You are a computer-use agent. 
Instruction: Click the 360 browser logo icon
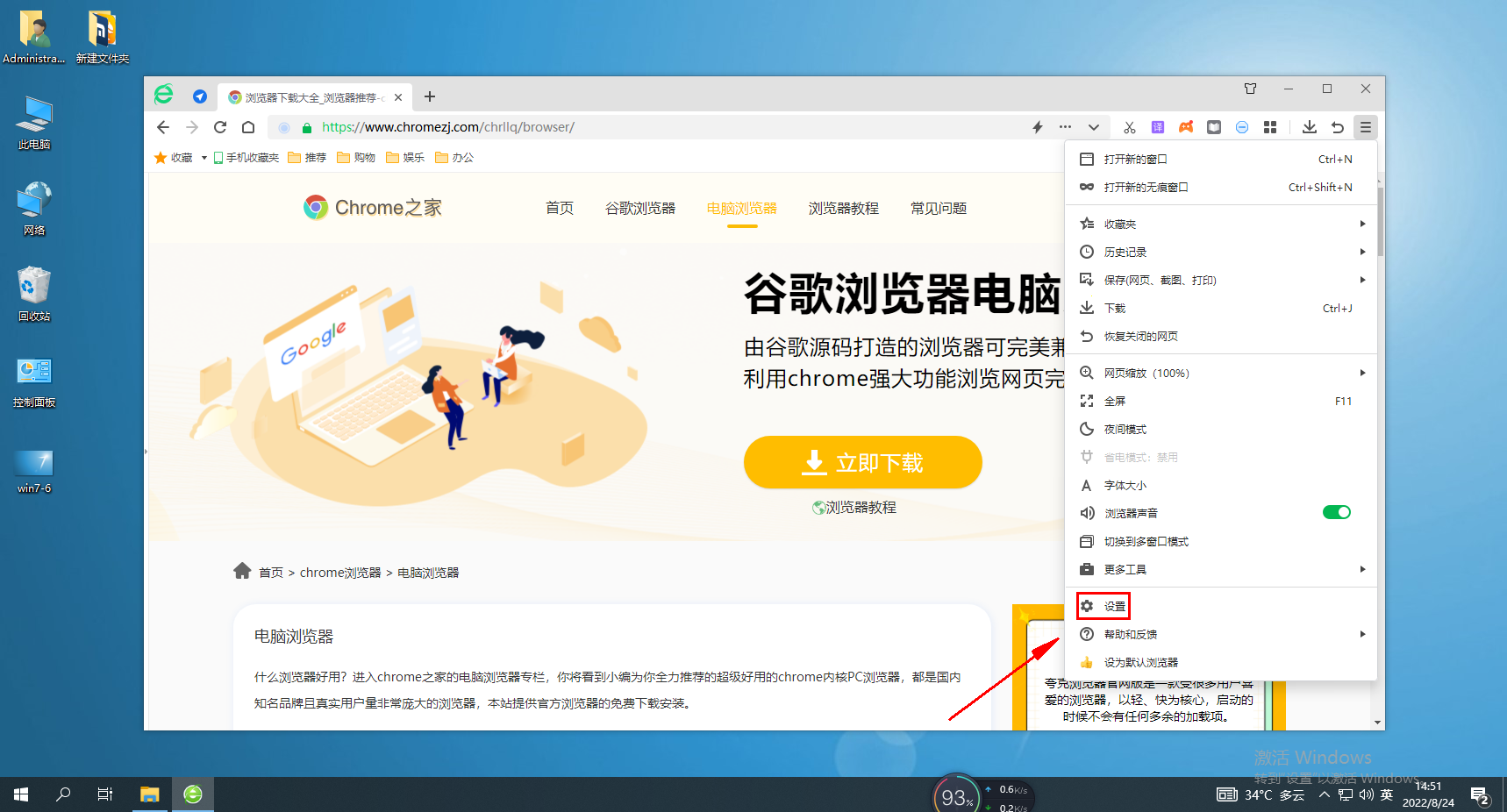164,95
